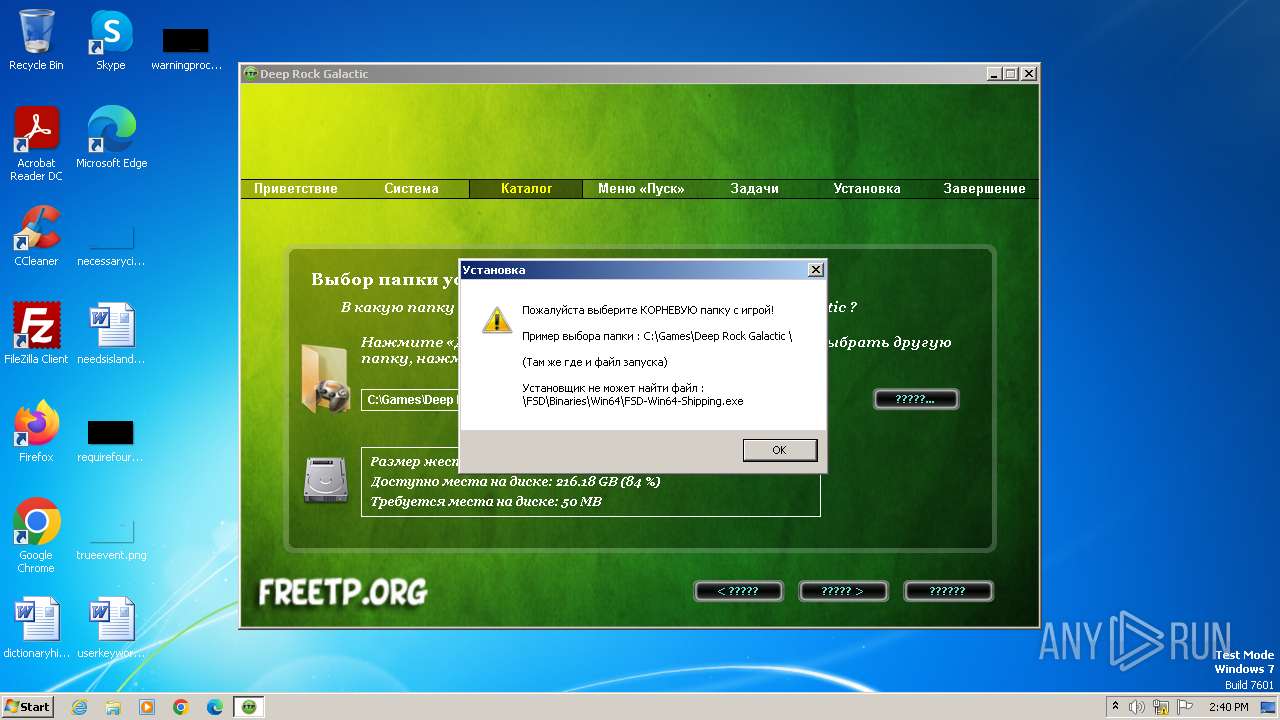Show hidden system tray icons
Screen dimensions: 1280x720
coord(1115,706)
